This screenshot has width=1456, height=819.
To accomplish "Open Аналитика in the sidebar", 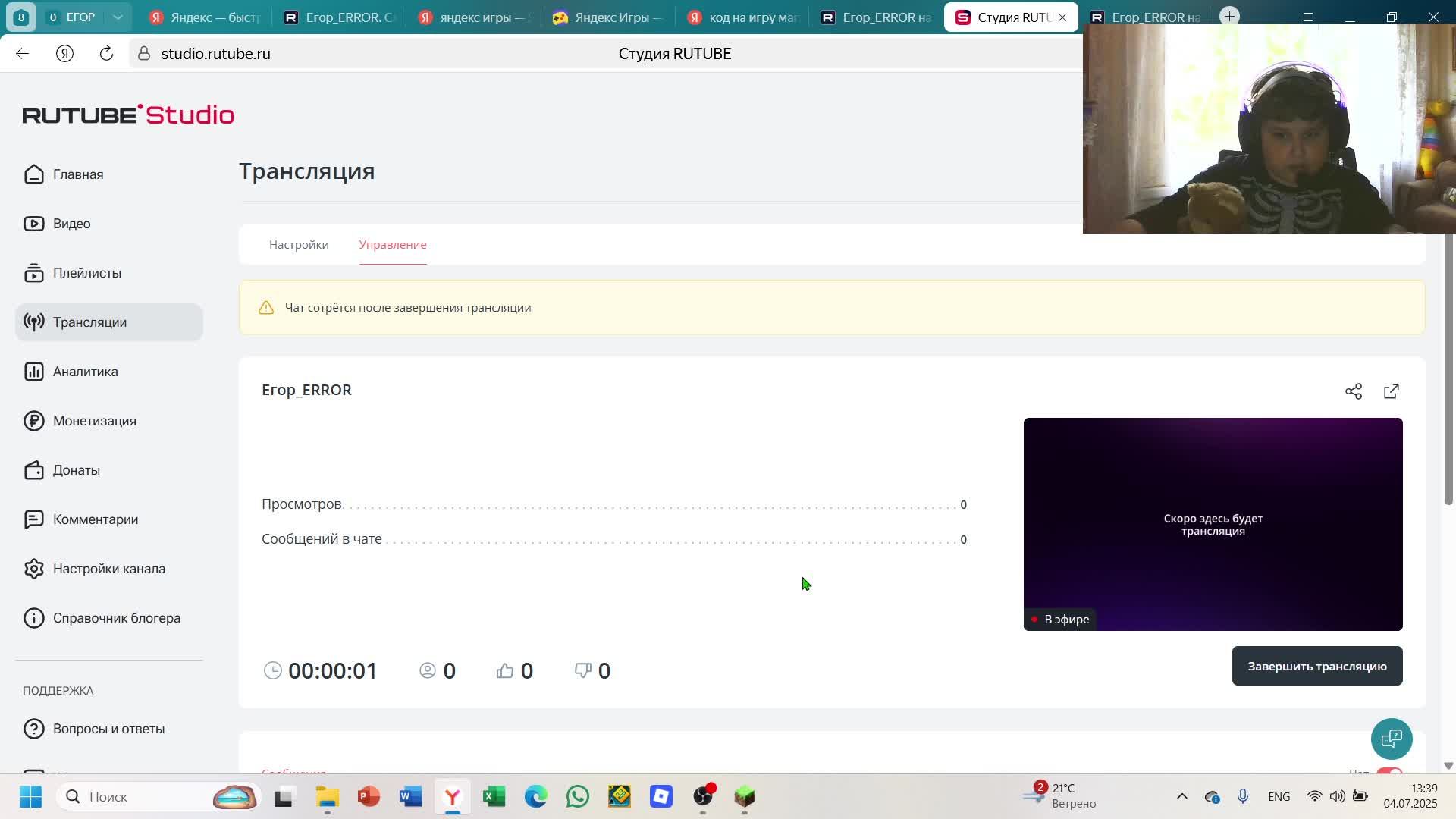I will coord(85,372).
